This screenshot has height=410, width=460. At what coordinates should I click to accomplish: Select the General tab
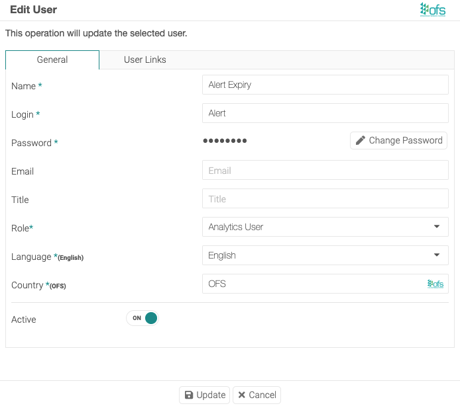point(52,60)
